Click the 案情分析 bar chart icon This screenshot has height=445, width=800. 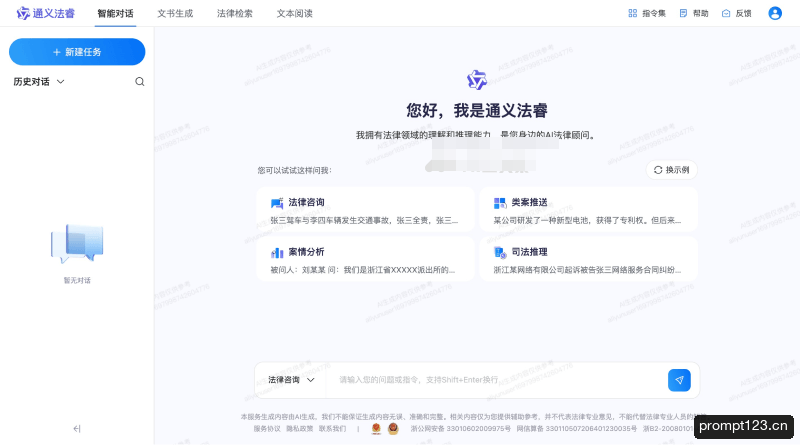click(x=277, y=253)
